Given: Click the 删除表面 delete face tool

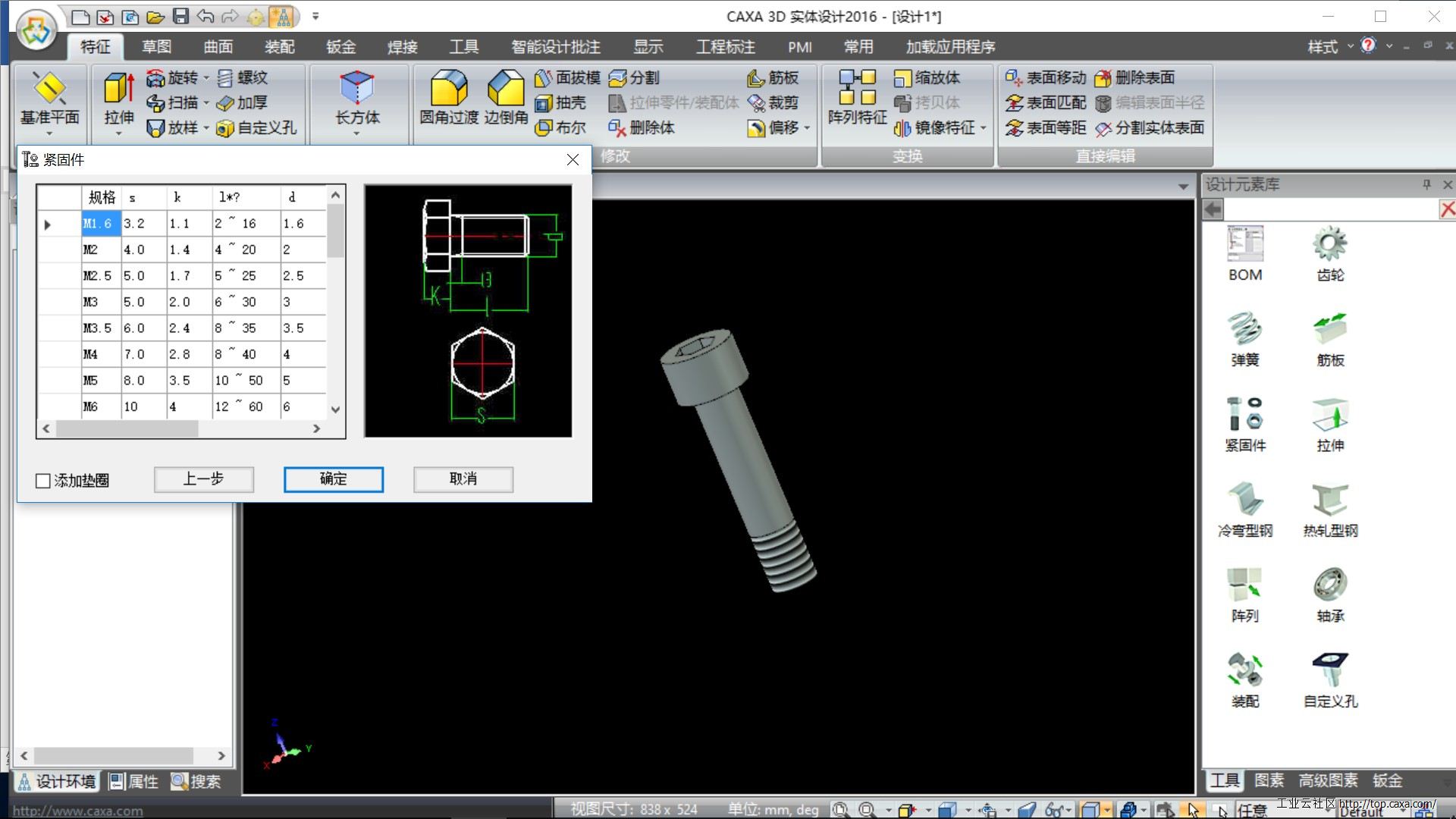Looking at the screenshot, I should 1134,77.
